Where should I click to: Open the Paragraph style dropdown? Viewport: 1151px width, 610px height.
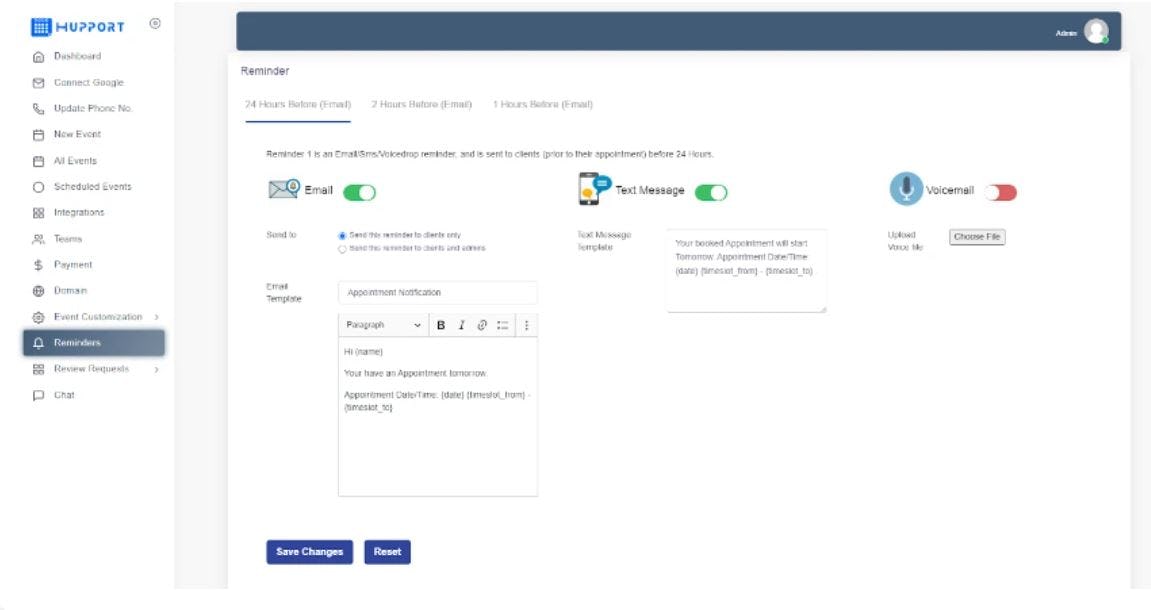point(379,325)
